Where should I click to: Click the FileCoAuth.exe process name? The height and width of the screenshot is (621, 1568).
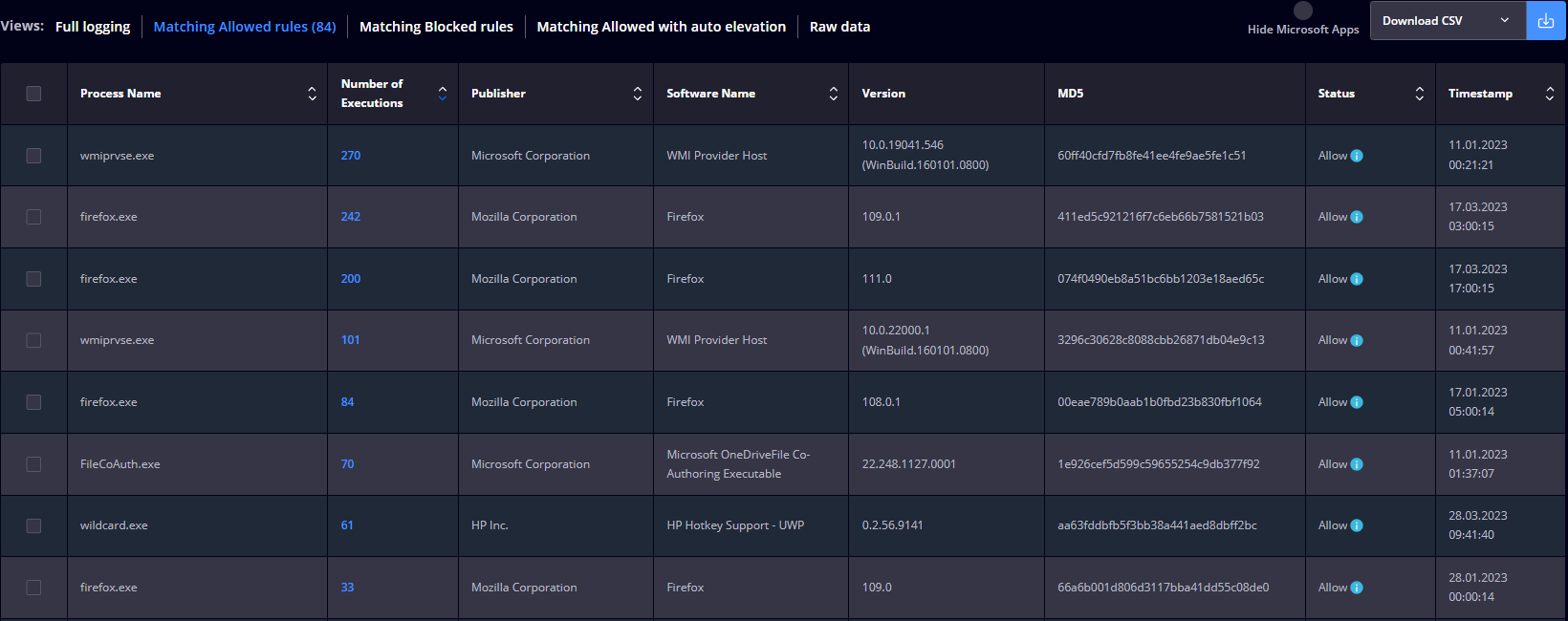pyautogui.click(x=120, y=464)
